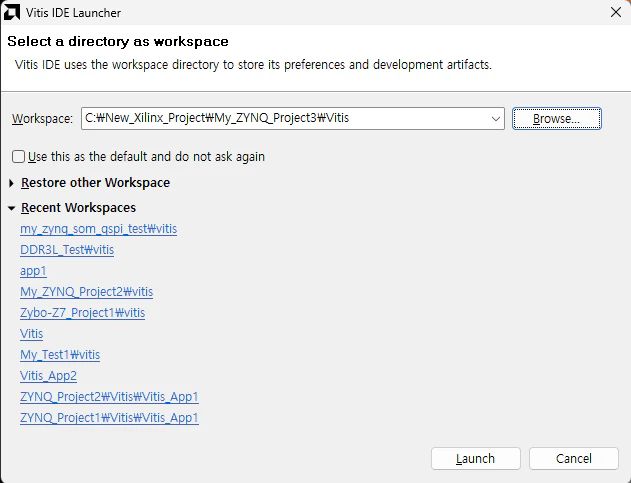Choose My_ZYNQ_Project2\vitis workspace link
Image resolution: width=631 pixels, height=483 pixels.
(87, 291)
